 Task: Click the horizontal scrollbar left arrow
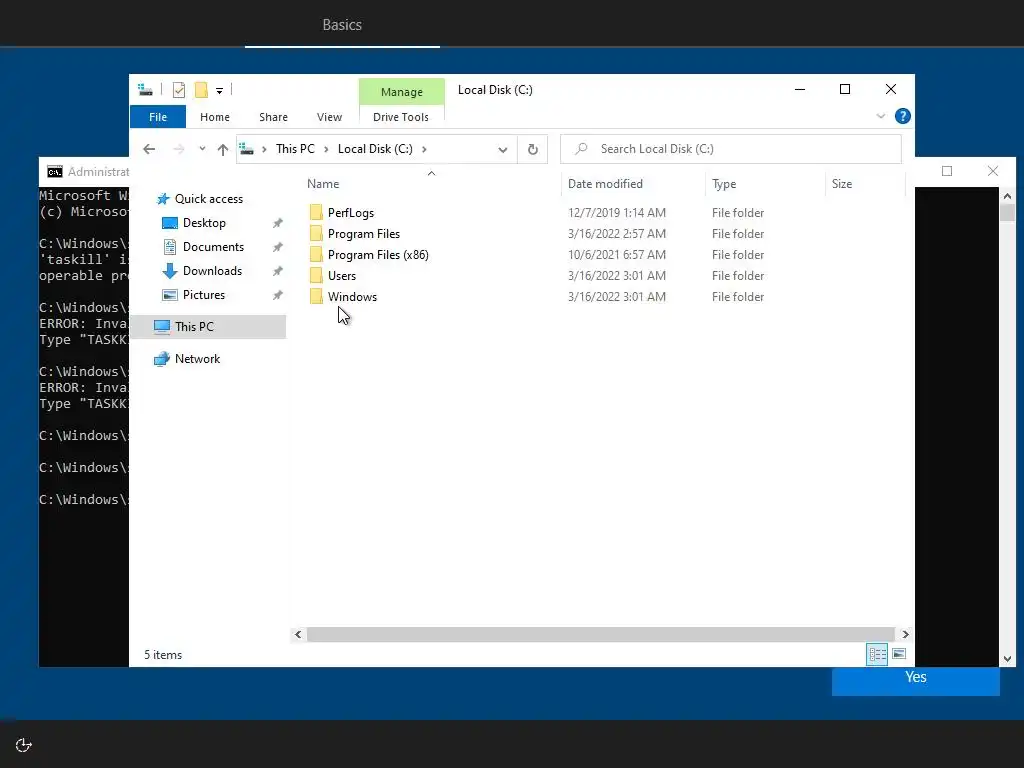click(x=298, y=634)
